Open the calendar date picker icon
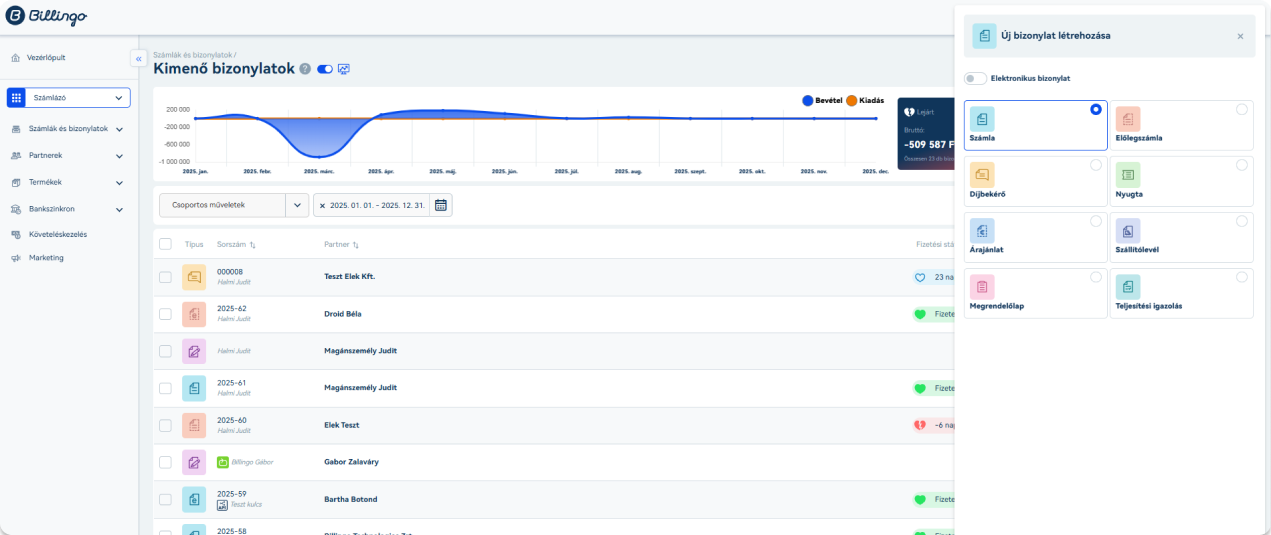1271x535 pixels. tap(441, 205)
